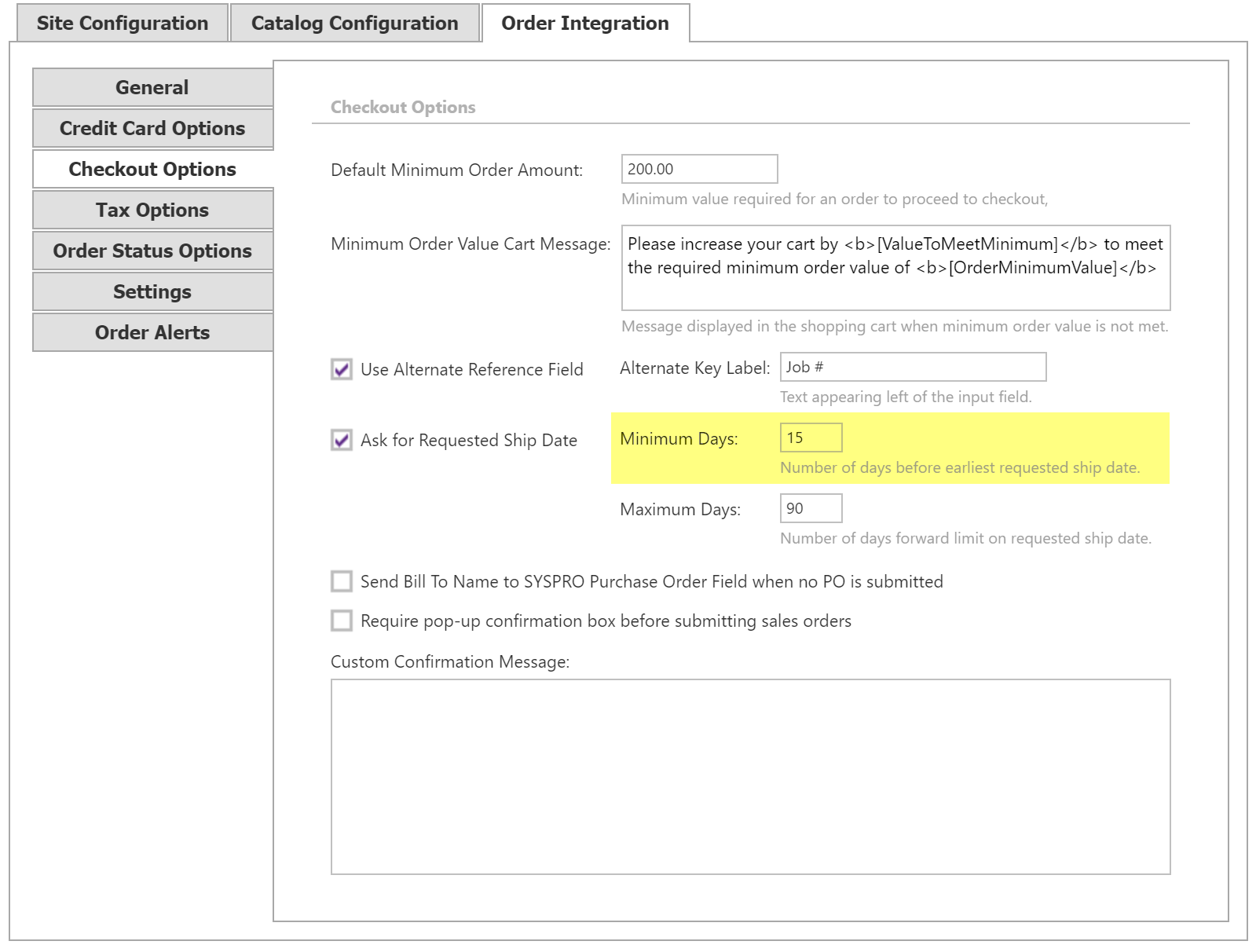
Task: Select the Order Integration tab
Action: [x=585, y=23]
